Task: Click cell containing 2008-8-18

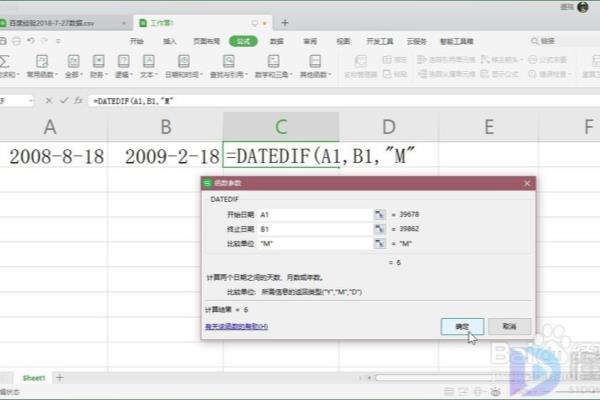Action: [54, 156]
